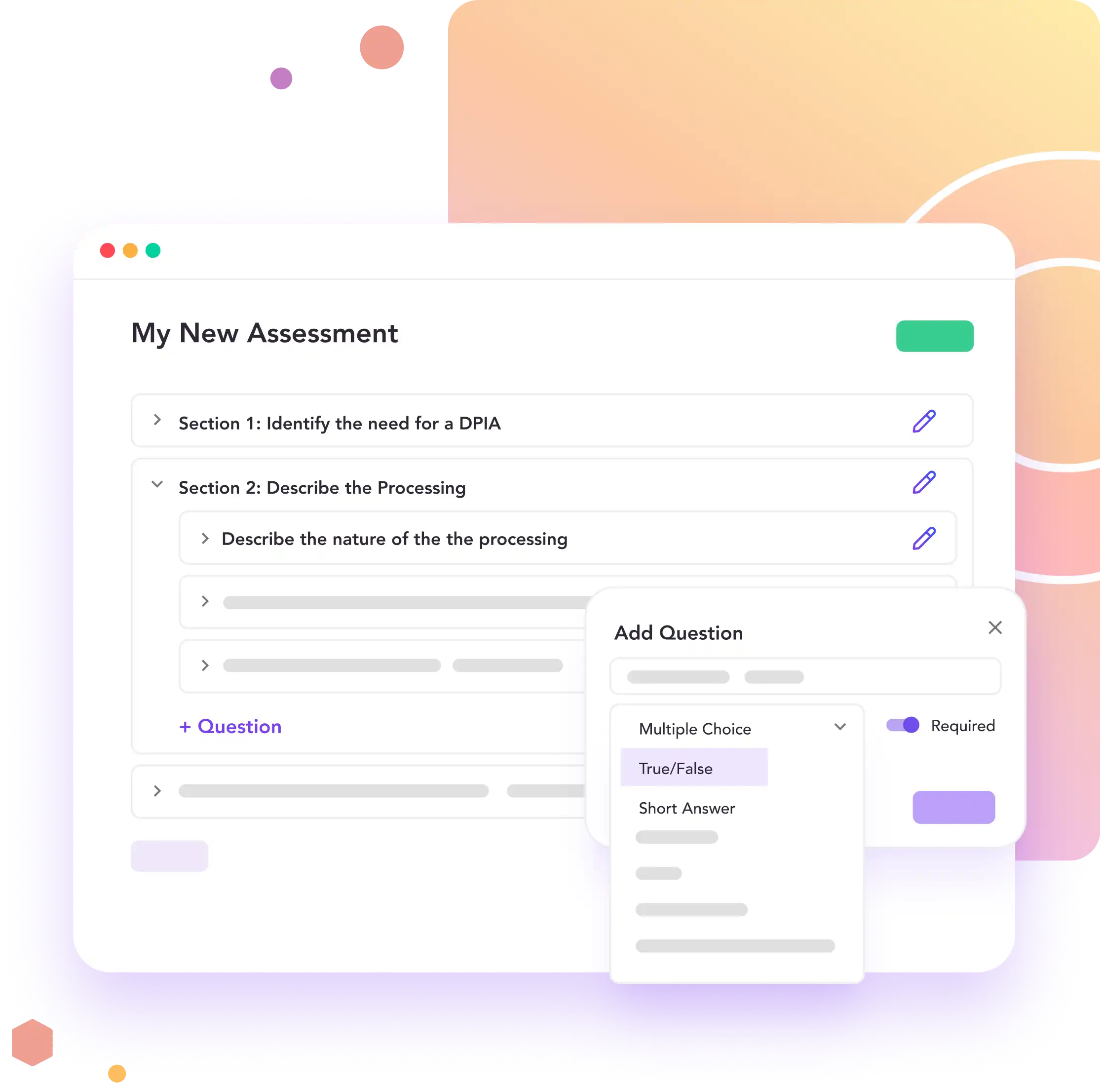Select True/False question type
This screenshot has height=1092, width=1100.
(676, 767)
